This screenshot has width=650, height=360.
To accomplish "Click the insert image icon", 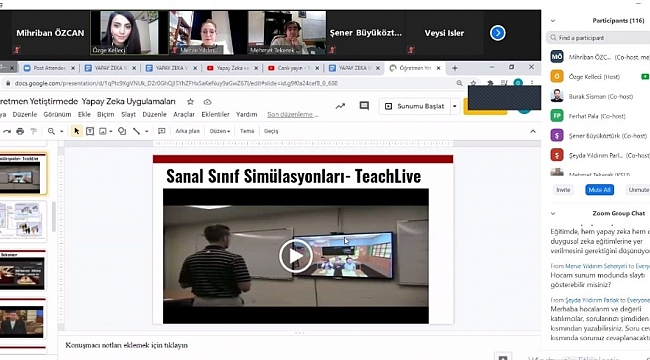I will tap(102, 131).
